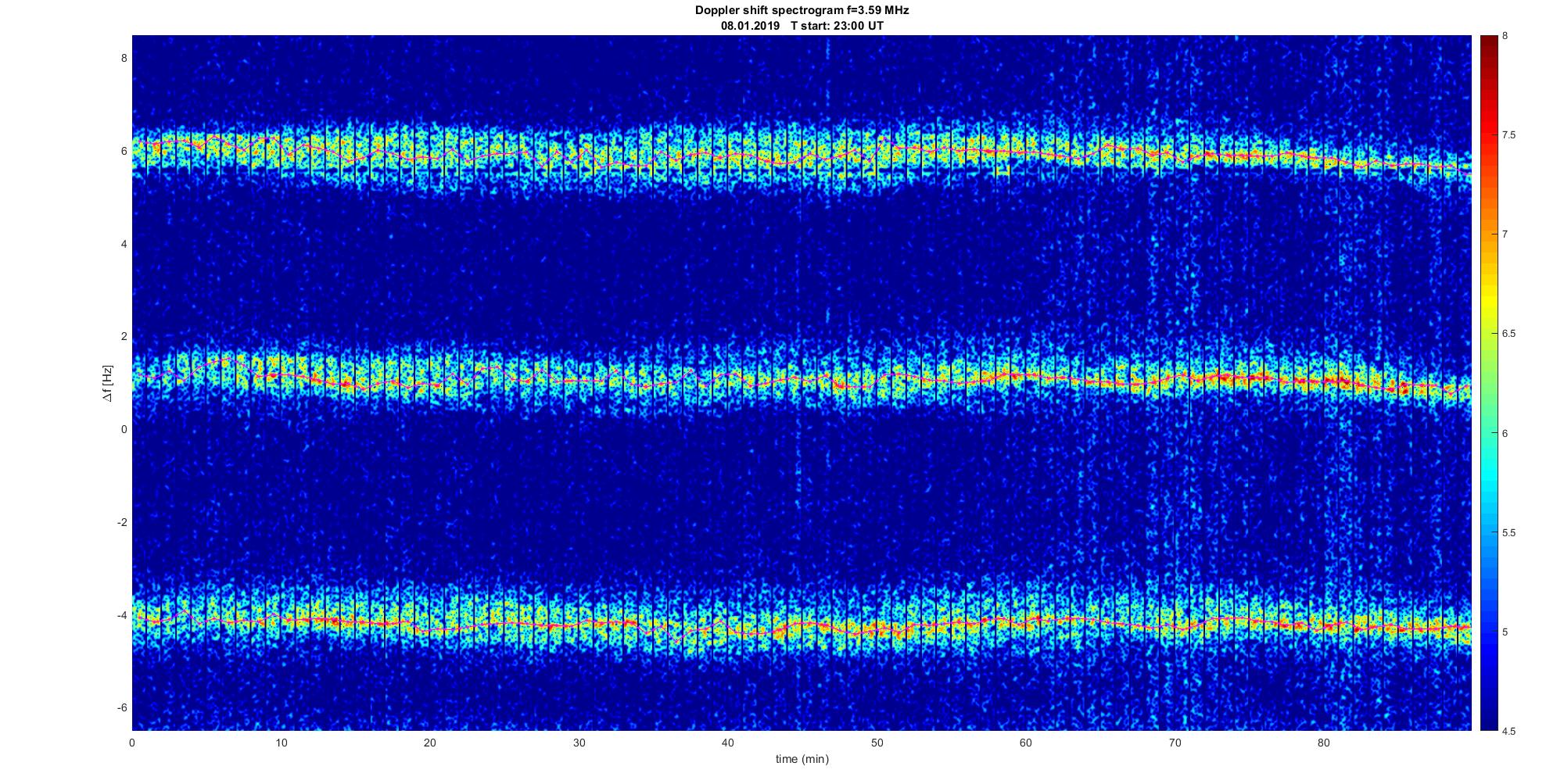Click the x-axis label 'time (min)'

(802, 759)
